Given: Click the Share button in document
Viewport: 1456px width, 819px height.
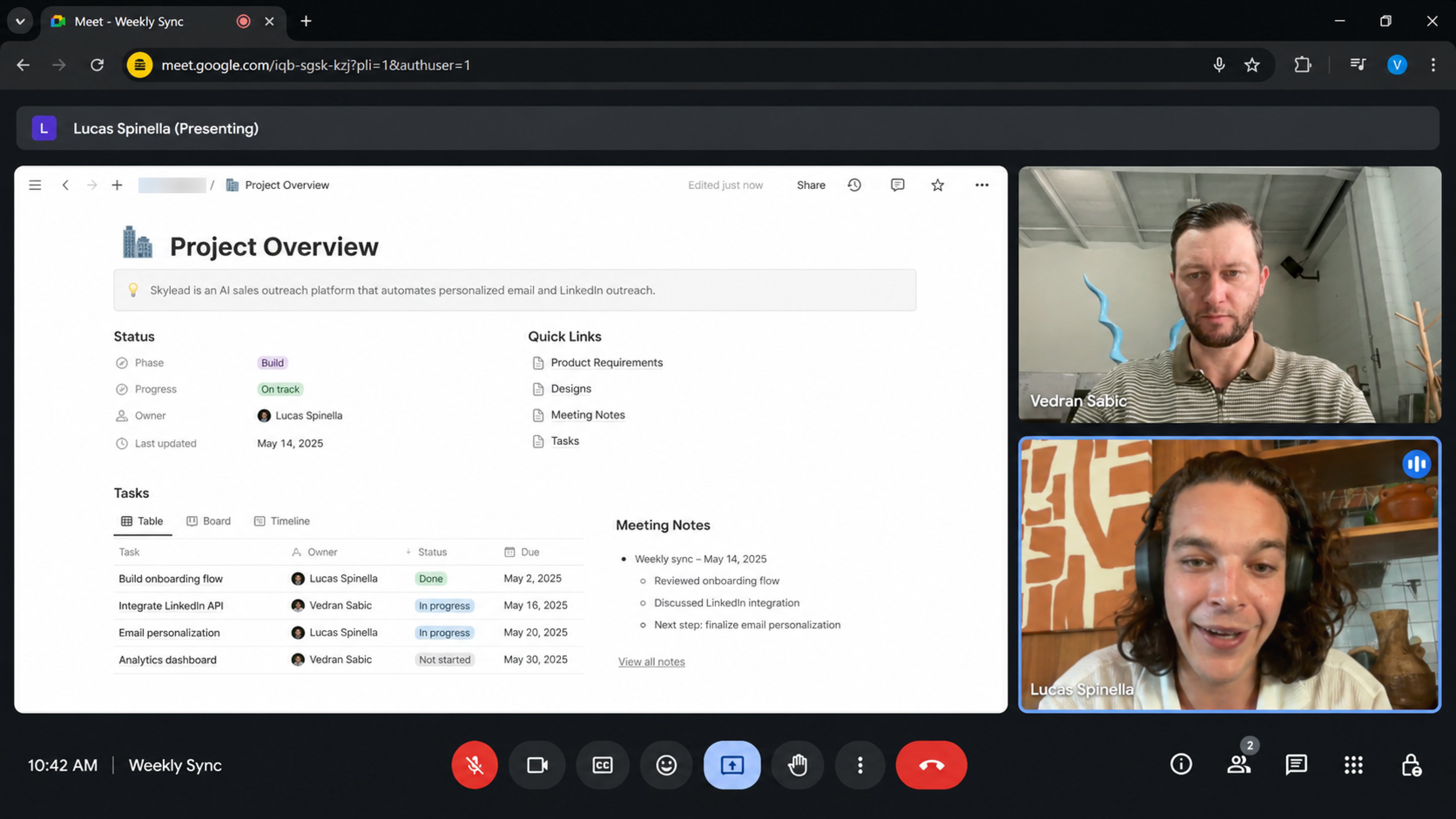Looking at the screenshot, I should pos(811,185).
